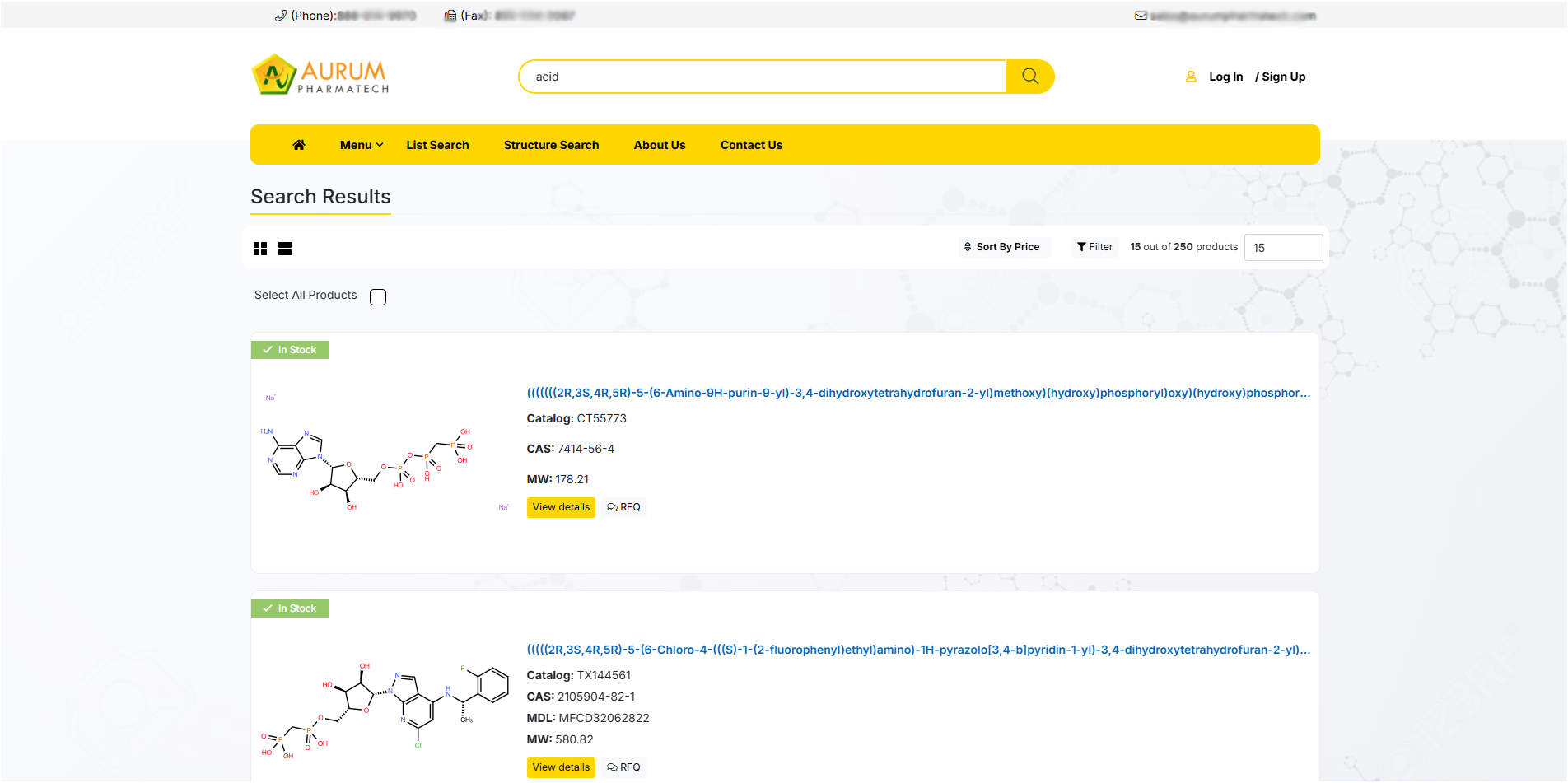Click the phone icon in top bar
The image size is (1568, 783).
click(281, 16)
